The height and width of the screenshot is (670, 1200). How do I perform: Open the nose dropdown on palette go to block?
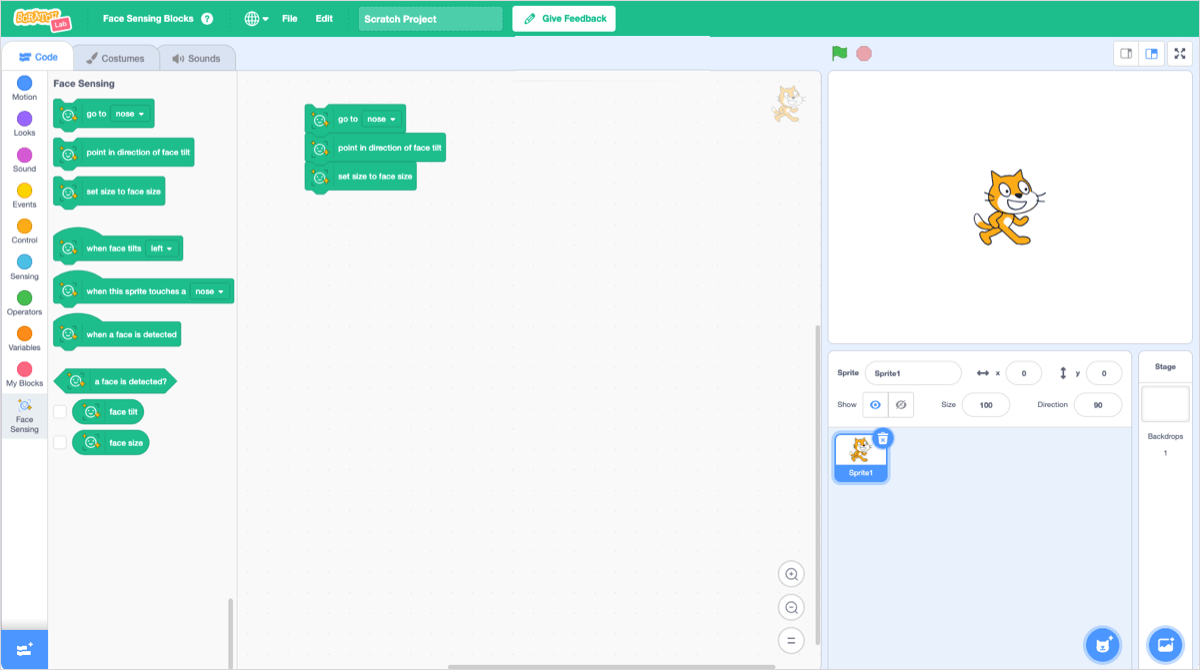coord(130,114)
